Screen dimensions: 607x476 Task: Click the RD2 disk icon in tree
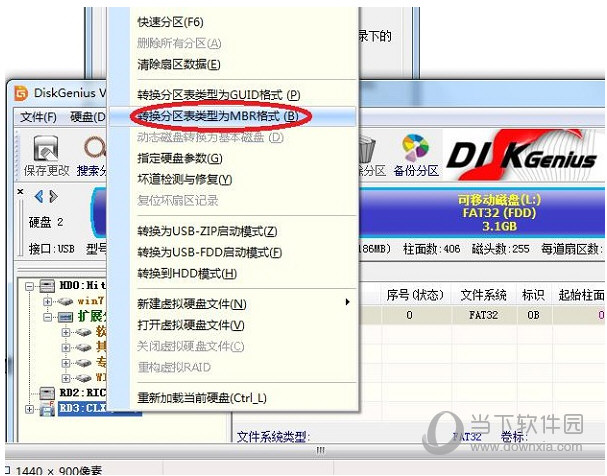click(x=47, y=394)
